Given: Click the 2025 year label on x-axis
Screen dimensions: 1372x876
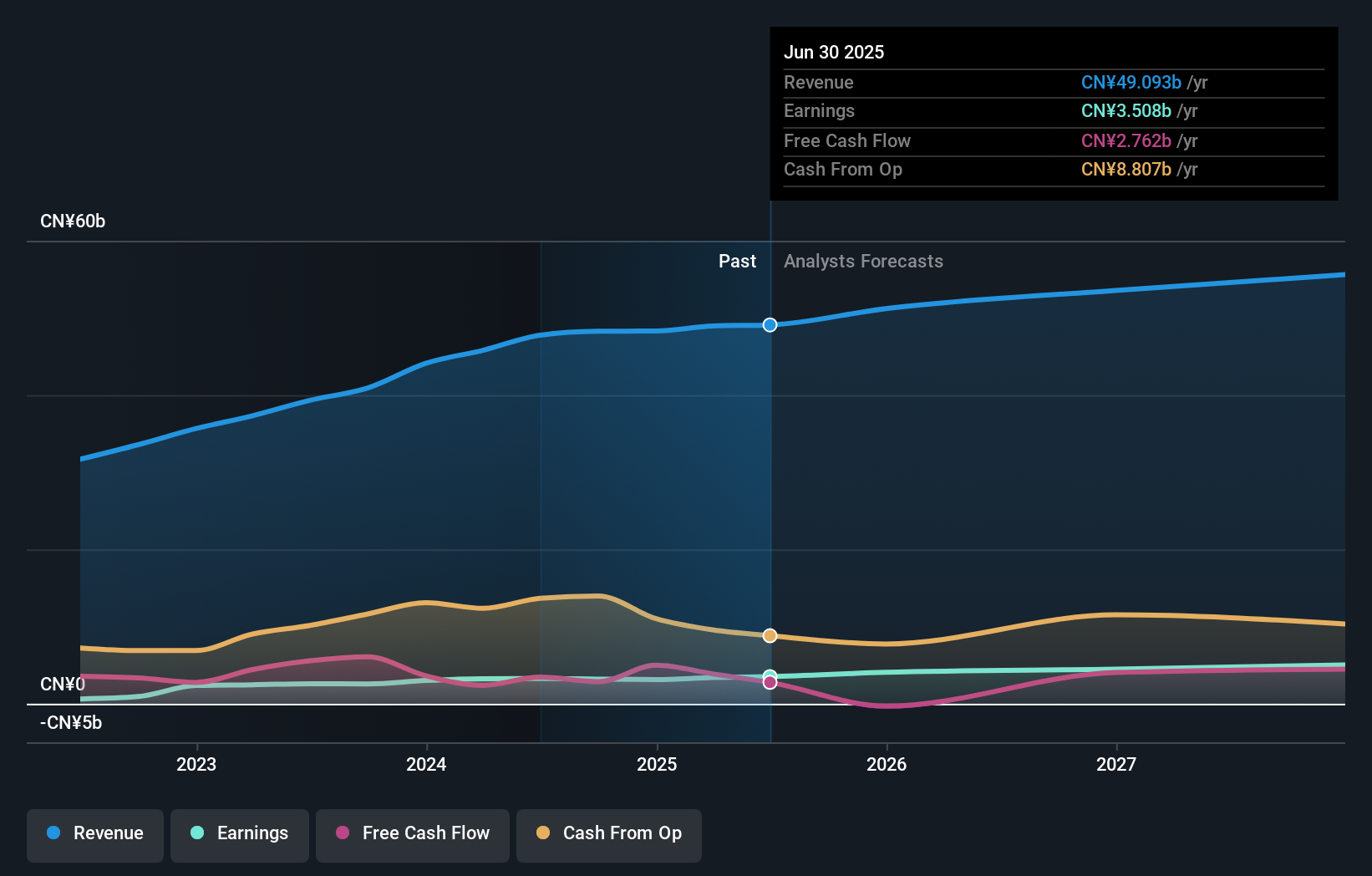Looking at the screenshot, I should [658, 763].
